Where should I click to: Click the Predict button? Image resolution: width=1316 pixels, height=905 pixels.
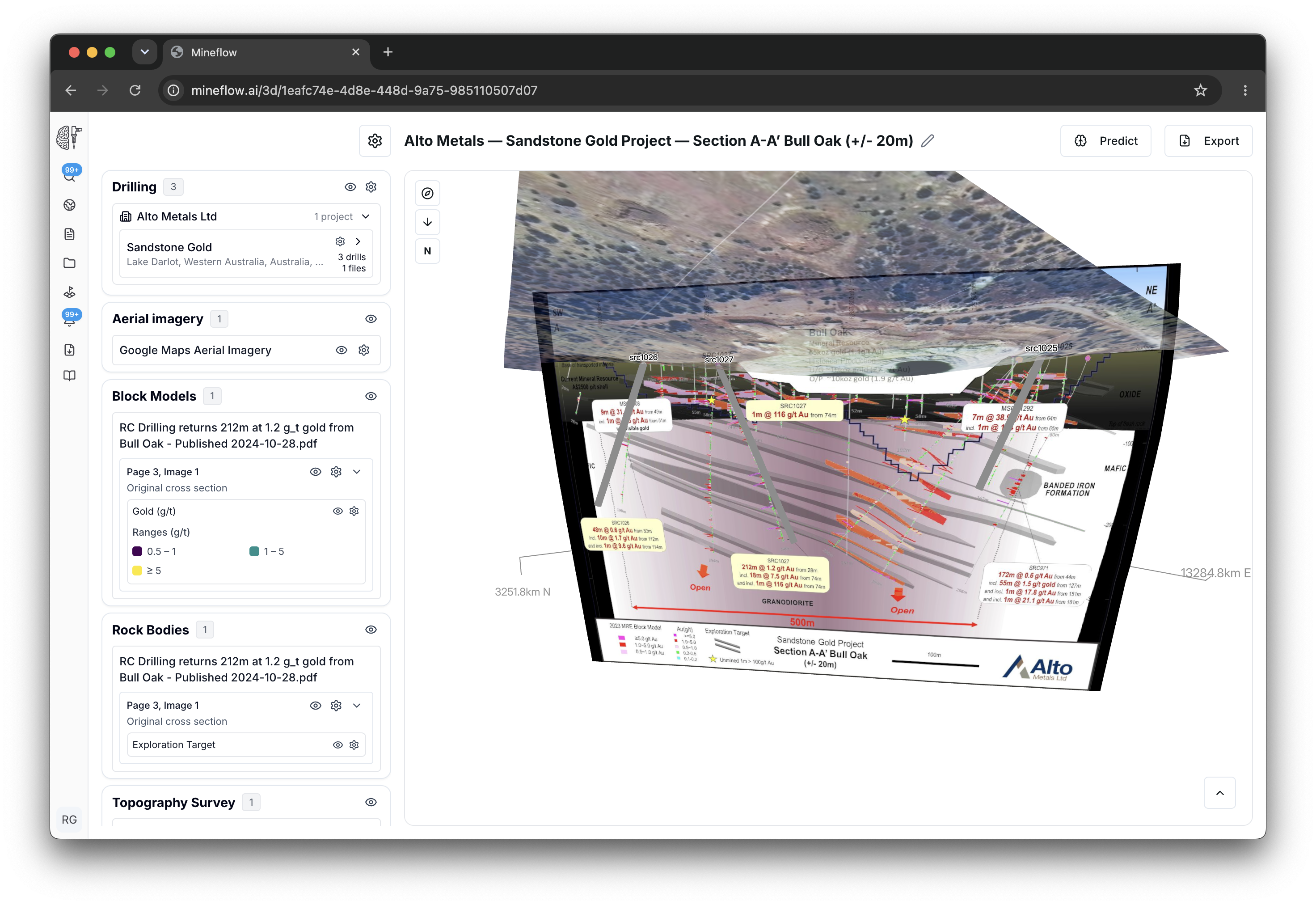[1105, 141]
